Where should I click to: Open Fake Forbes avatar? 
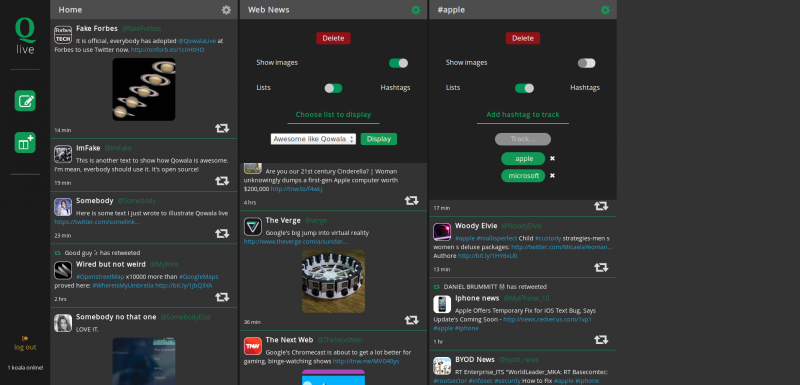coord(63,35)
